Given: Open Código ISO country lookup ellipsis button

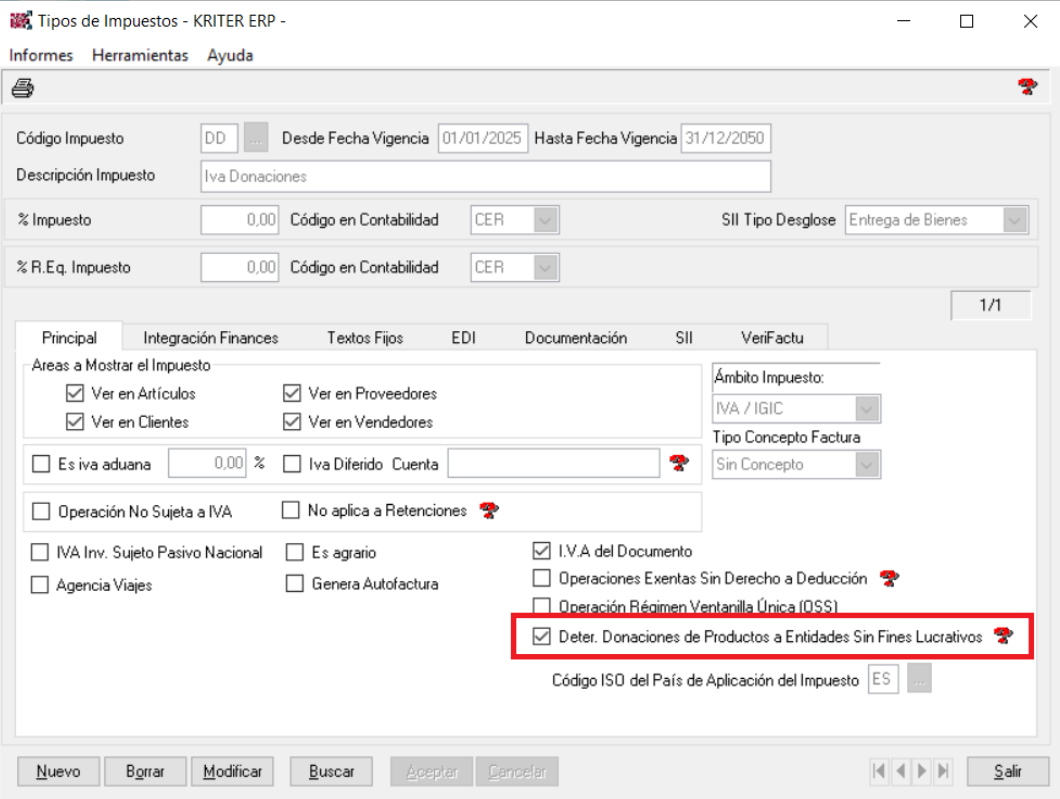Looking at the screenshot, I should 922,680.
